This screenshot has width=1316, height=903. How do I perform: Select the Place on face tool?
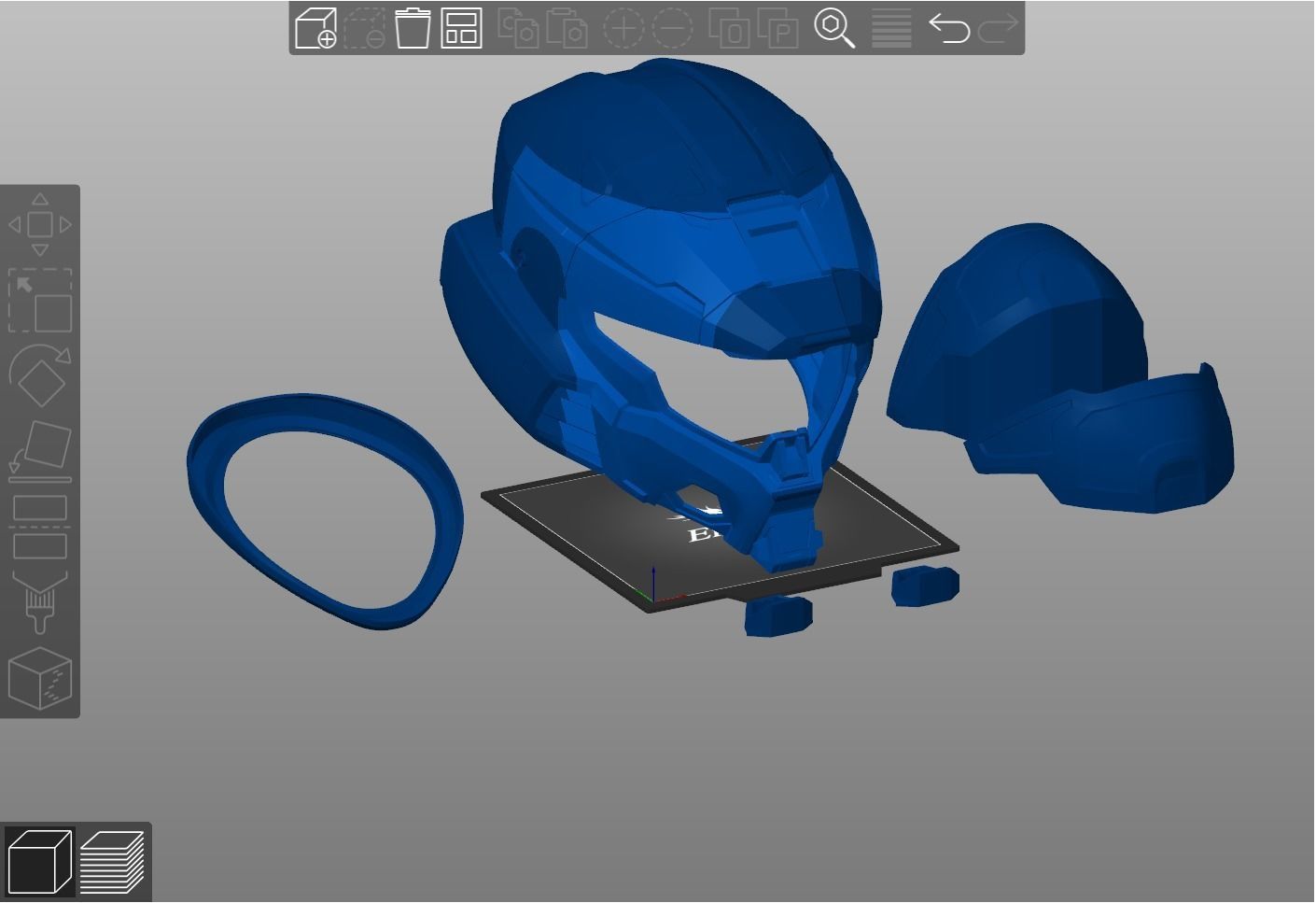pyautogui.click(x=40, y=452)
